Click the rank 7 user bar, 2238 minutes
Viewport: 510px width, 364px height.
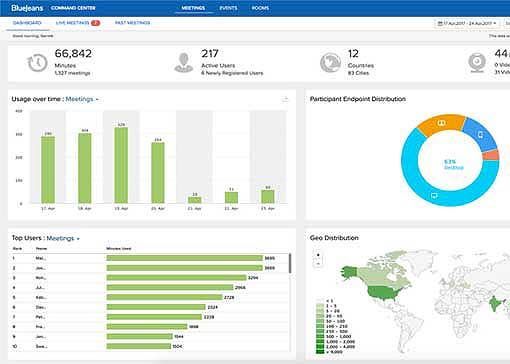(x=154, y=317)
